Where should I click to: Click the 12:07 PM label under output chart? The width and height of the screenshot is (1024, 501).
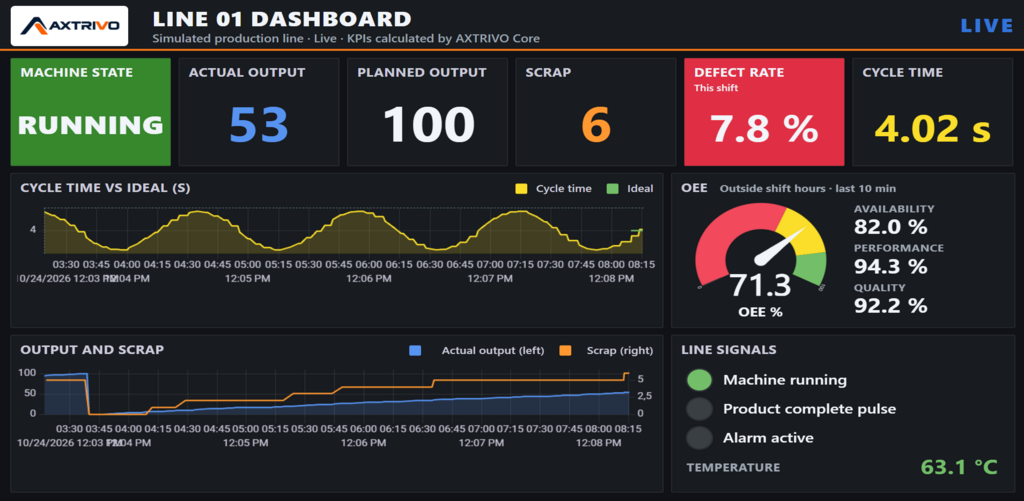[479, 443]
